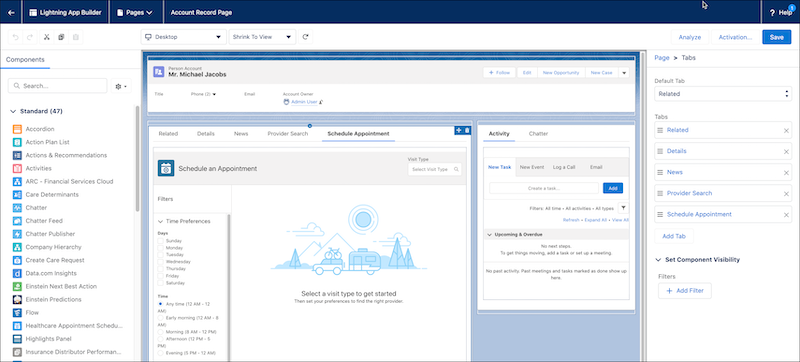This screenshot has width=800, height=362.
Task: Switch to the Details tab
Action: (x=206, y=134)
